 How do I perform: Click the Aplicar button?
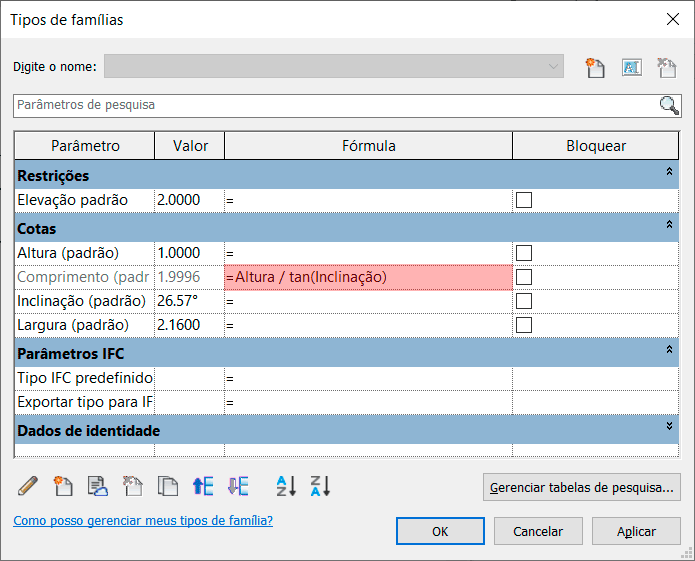(636, 532)
